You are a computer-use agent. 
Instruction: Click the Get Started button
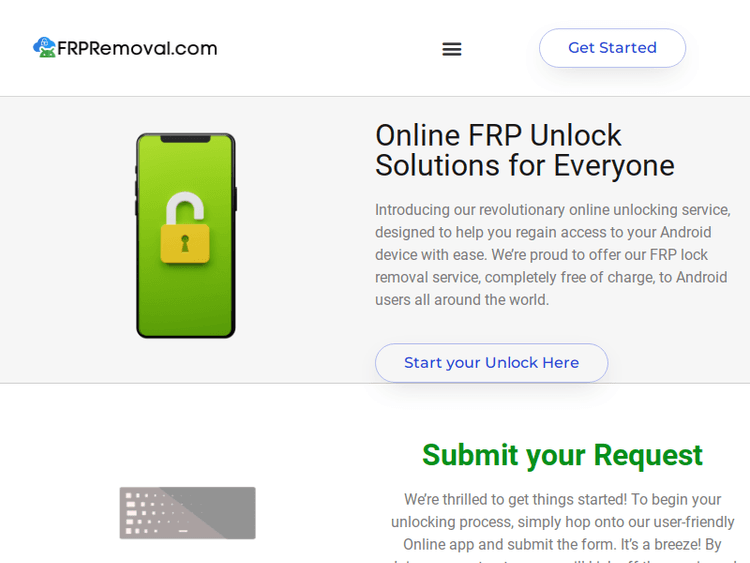point(612,48)
